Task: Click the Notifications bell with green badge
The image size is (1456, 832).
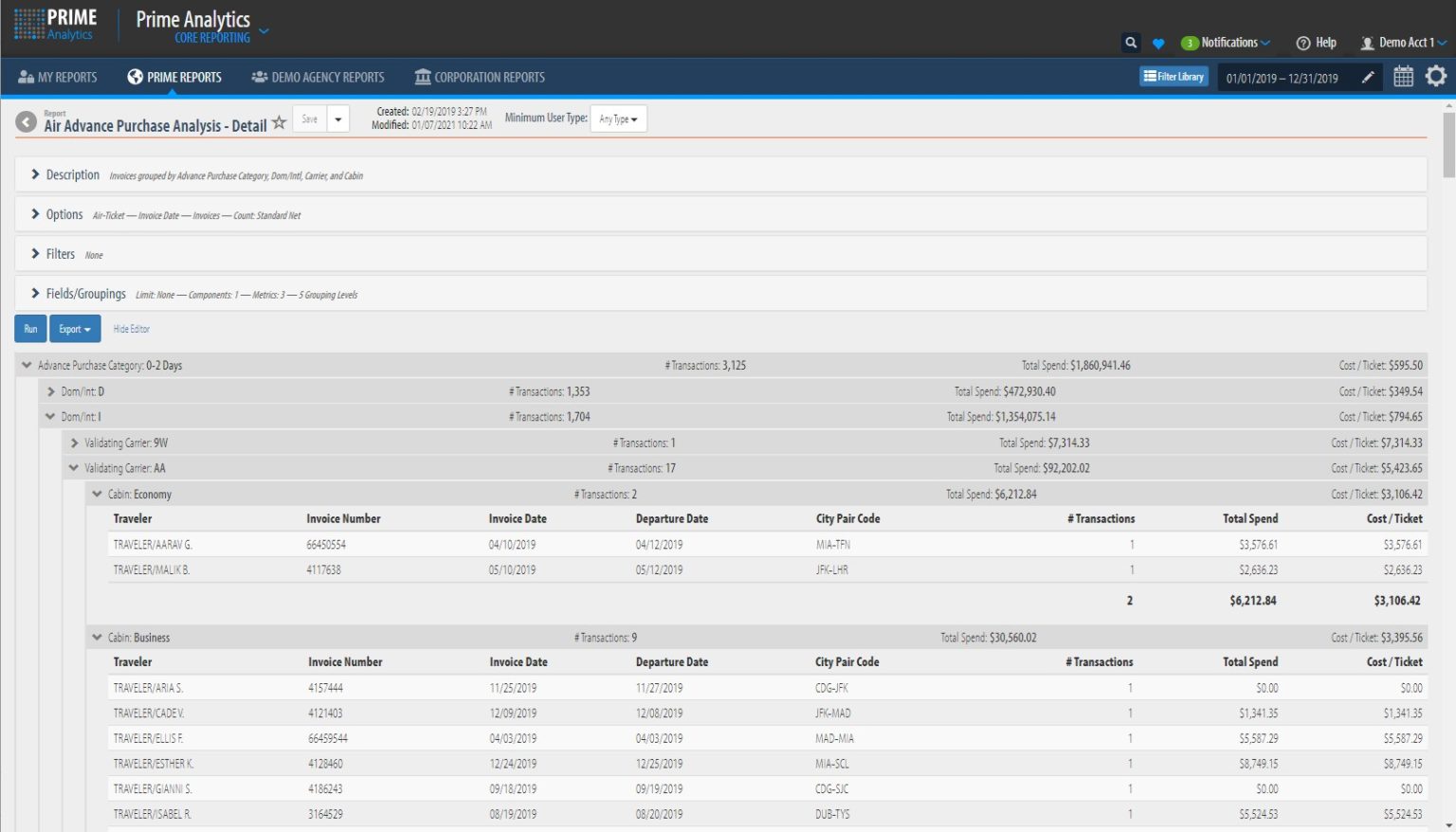Action: (1190, 42)
